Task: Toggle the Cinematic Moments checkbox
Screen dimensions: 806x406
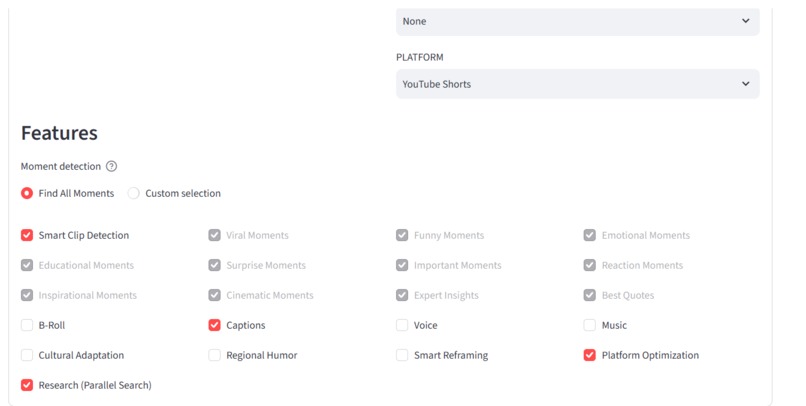Action: 214,295
